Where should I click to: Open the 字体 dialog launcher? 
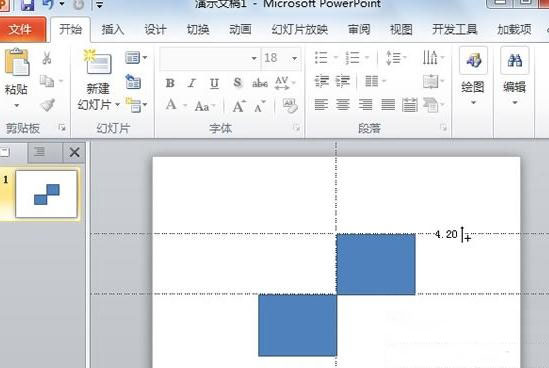[297, 128]
